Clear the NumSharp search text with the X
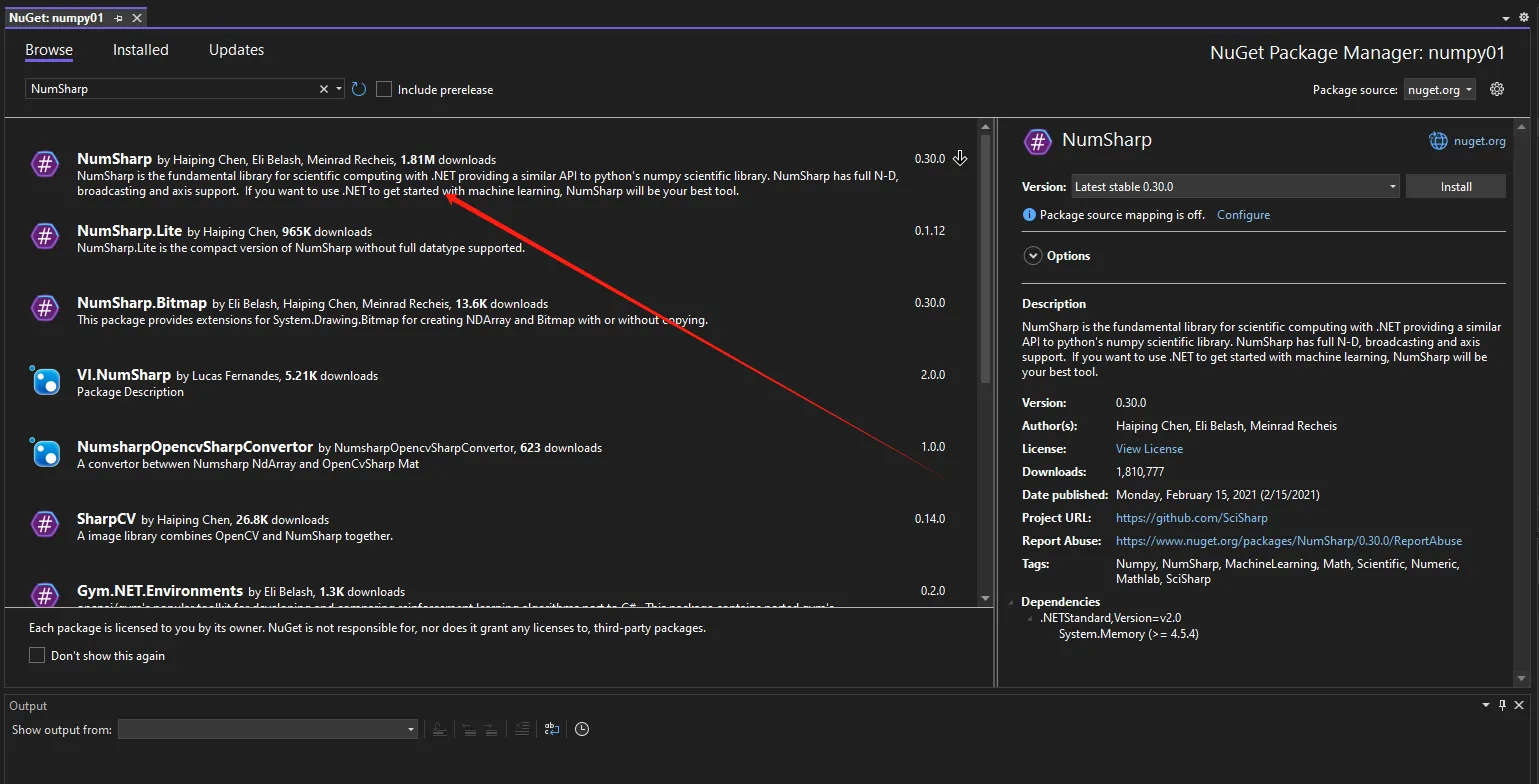1539x784 pixels. [324, 89]
